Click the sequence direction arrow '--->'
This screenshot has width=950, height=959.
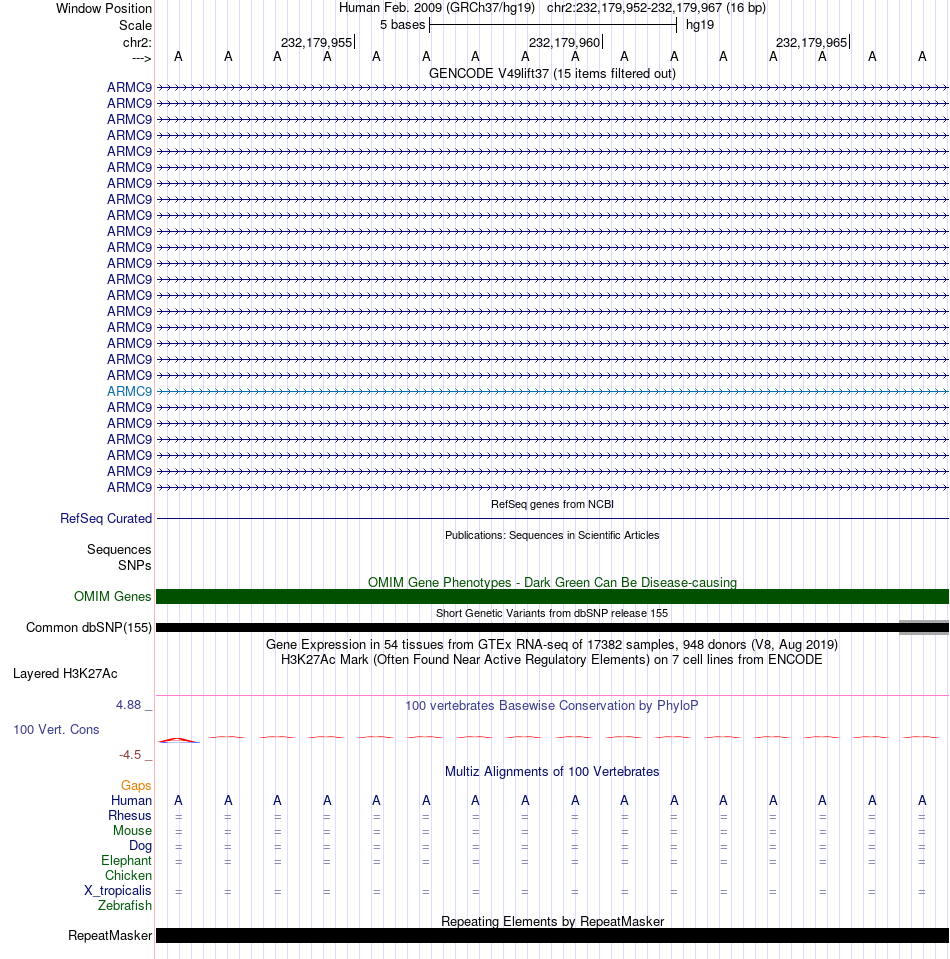point(141,58)
